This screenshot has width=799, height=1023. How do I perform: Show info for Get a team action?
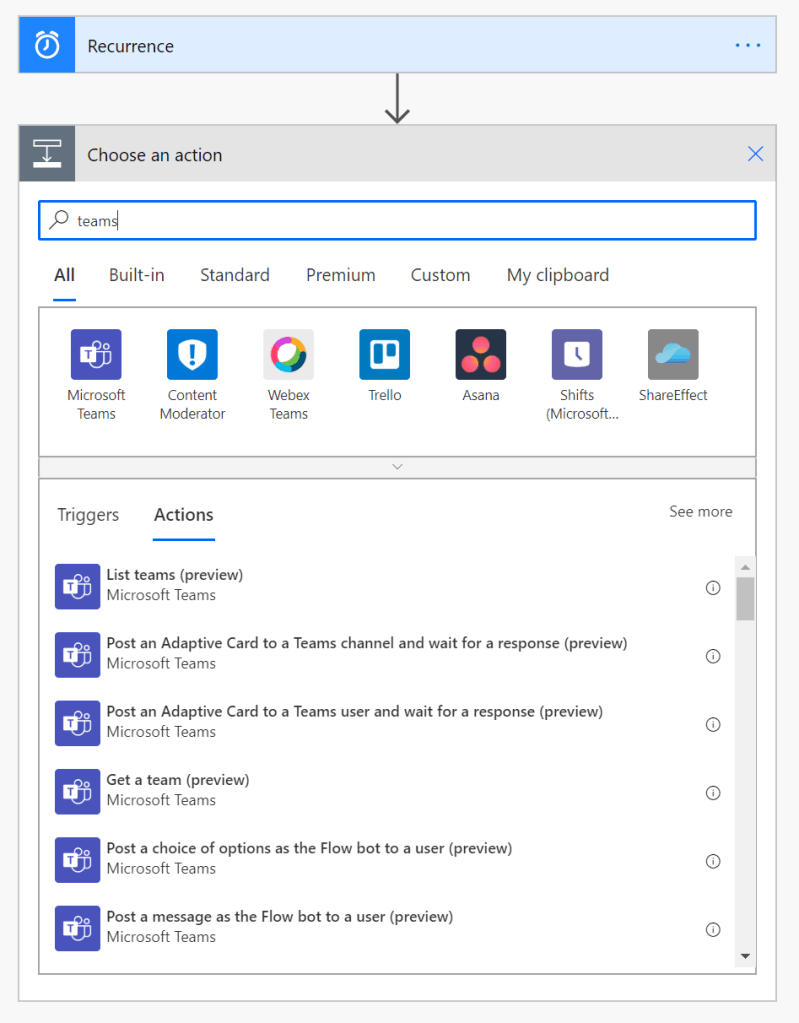pos(713,793)
